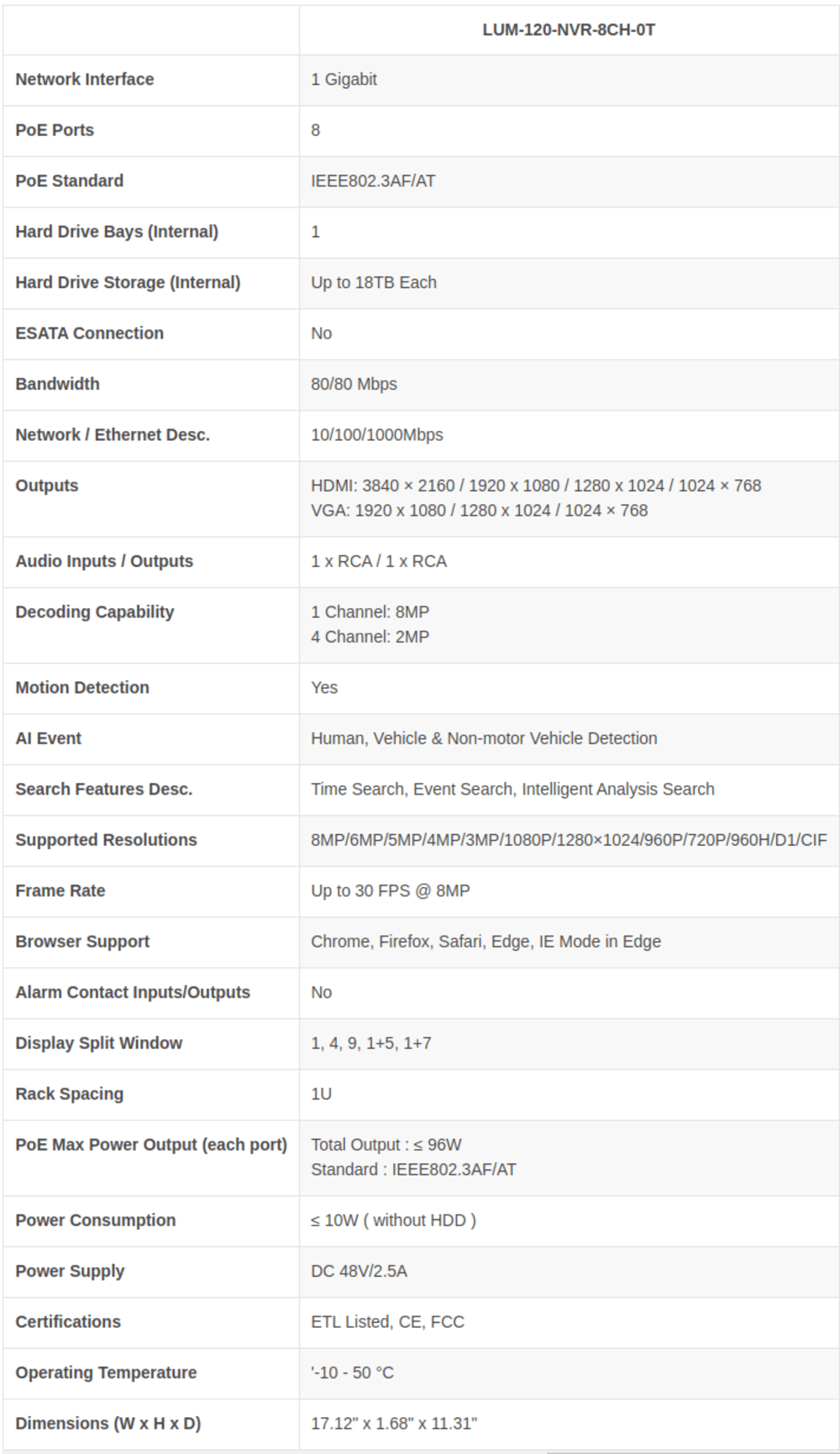Click the HDMI output resolutions line
Viewport: 840px width, 1454px height.
click(x=536, y=486)
